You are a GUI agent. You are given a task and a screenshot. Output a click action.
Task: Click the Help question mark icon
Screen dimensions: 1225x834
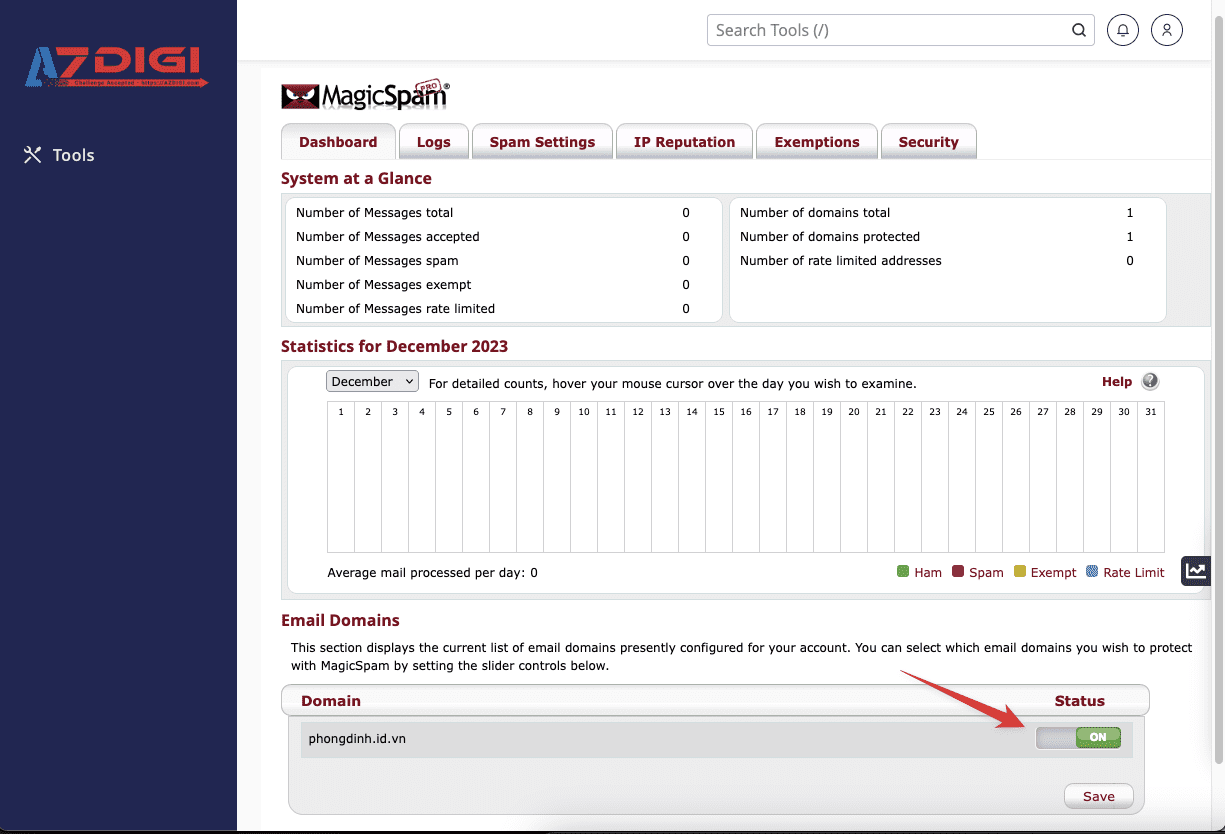point(1150,381)
